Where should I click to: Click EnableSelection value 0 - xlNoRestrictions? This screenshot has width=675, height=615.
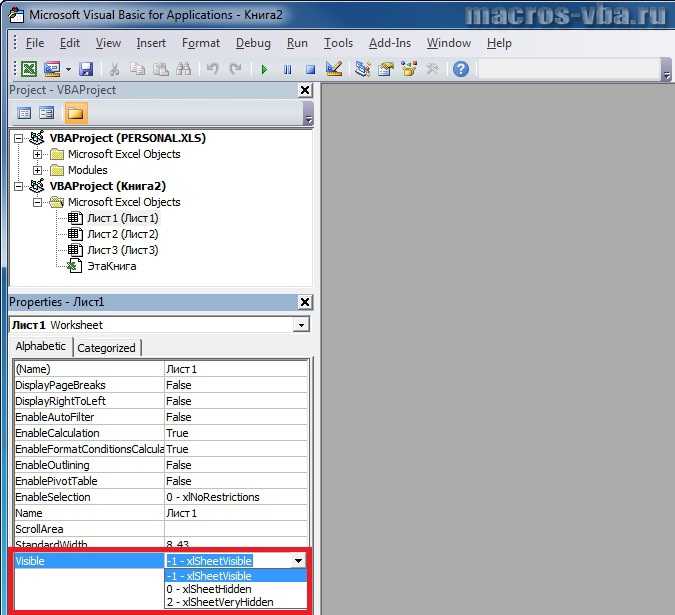tap(236, 497)
